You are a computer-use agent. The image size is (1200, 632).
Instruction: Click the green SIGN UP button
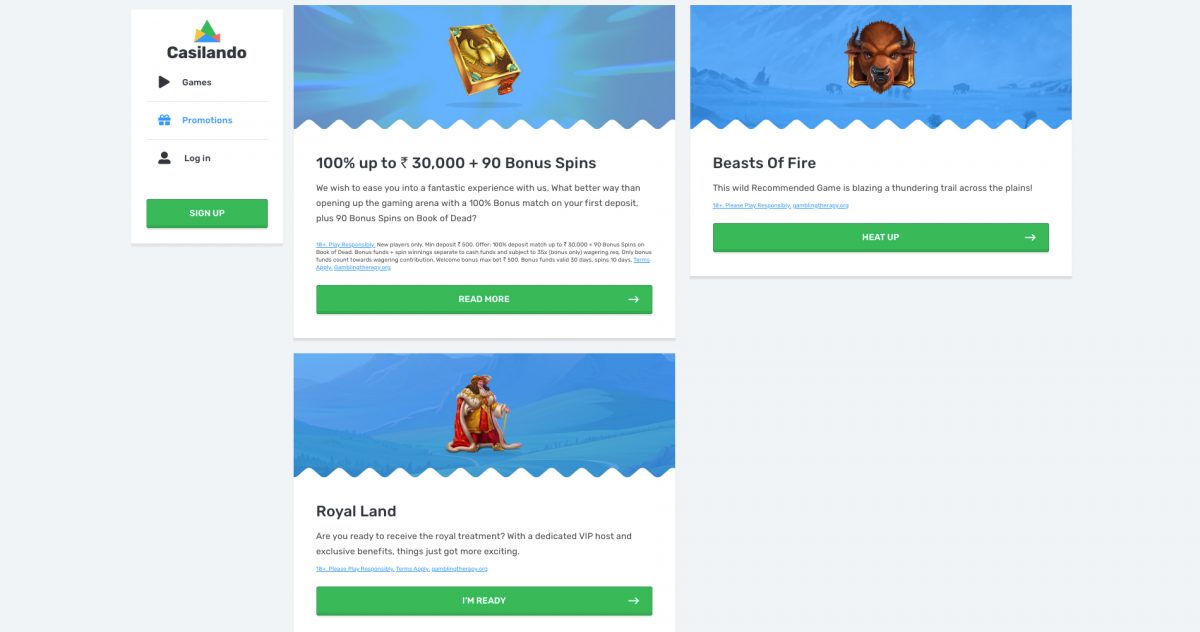207,213
